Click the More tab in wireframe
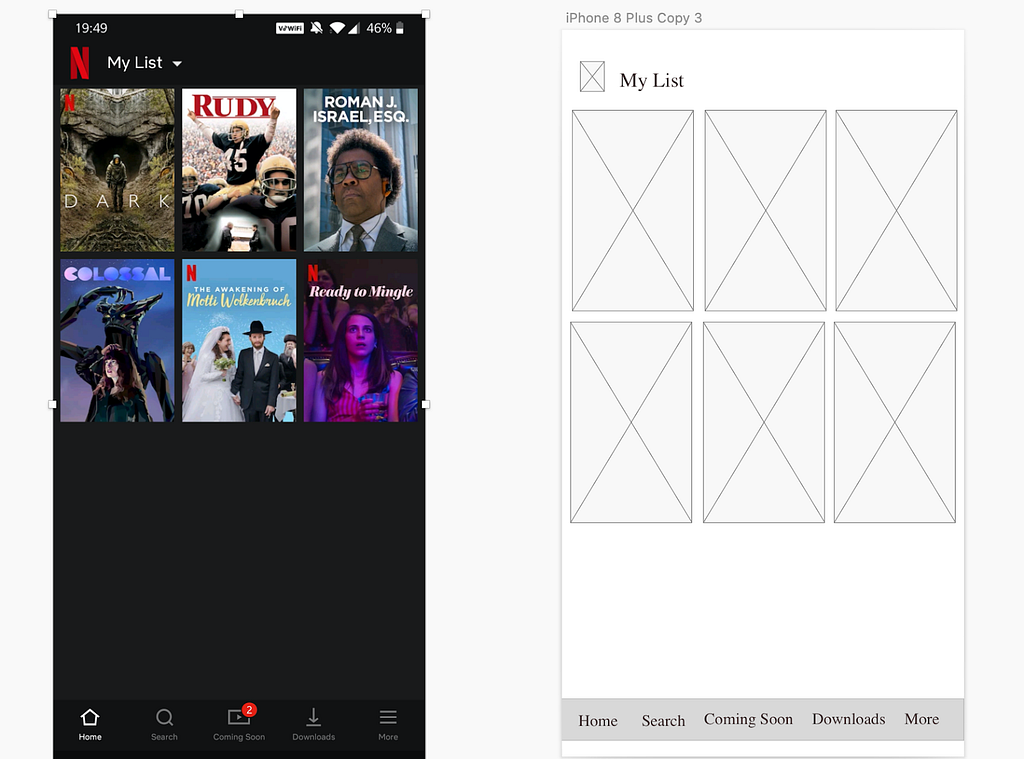This screenshot has width=1024, height=759. coord(921,719)
